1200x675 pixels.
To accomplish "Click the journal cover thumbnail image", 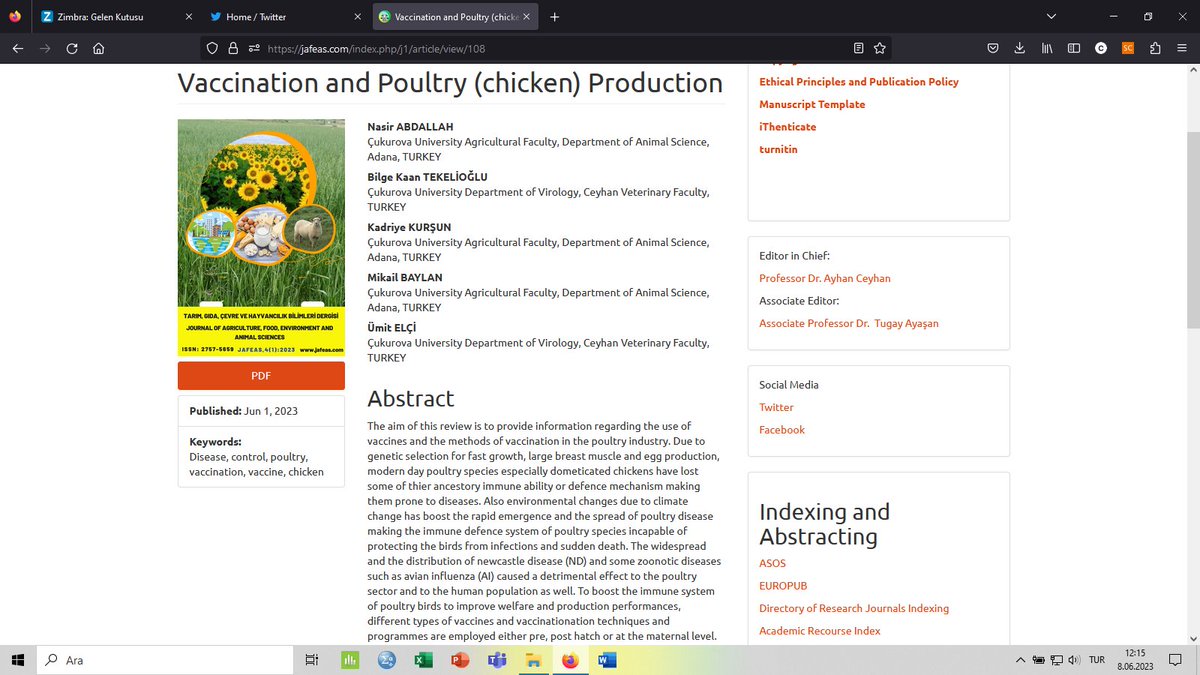I will click(261, 238).
